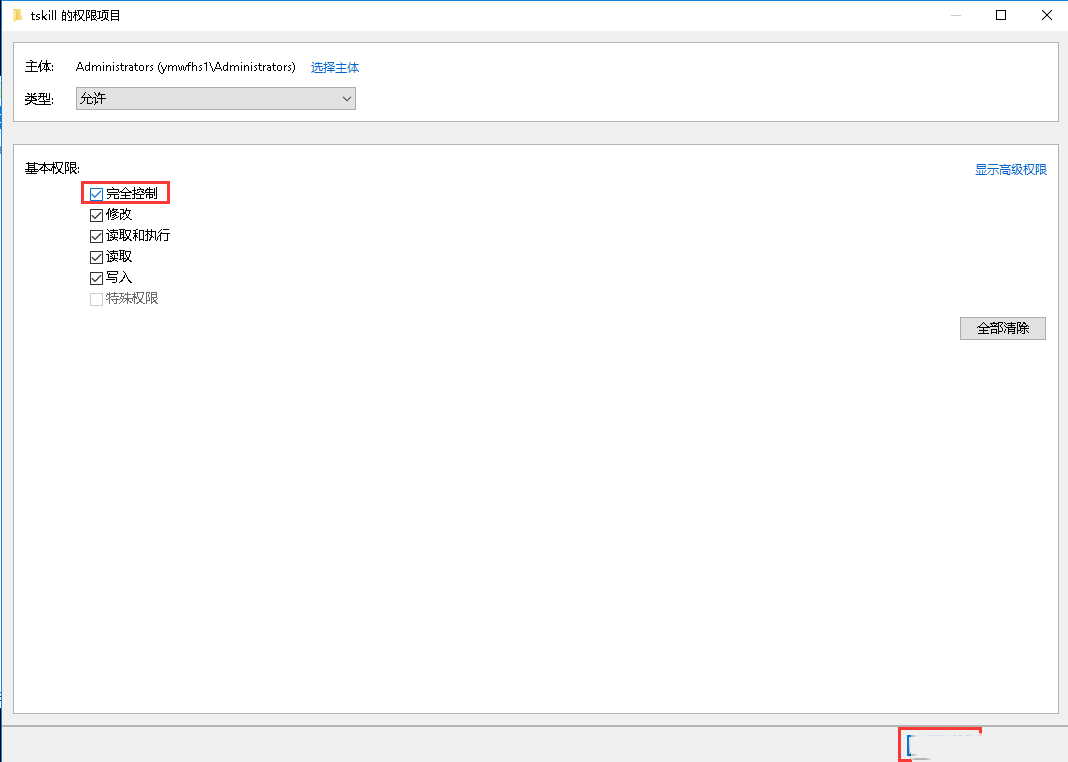Viewport: 1068px width, 762px height.
Task: Click the tskill folder icon in title bar
Action: click(18, 15)
